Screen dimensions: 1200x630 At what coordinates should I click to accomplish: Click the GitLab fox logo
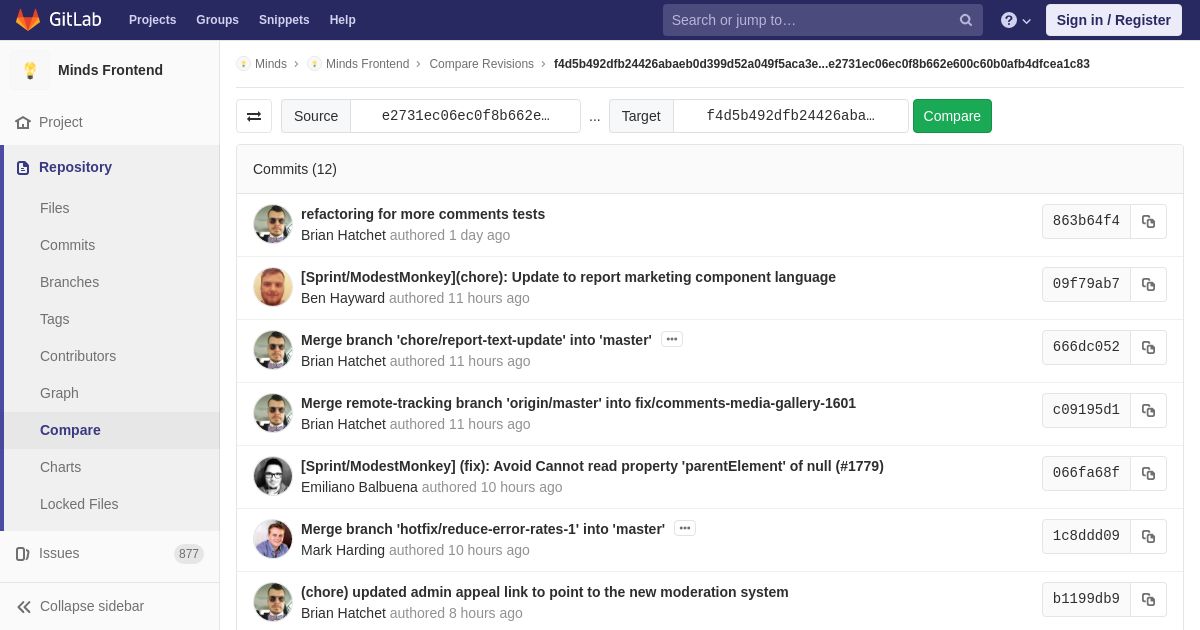(28, 20)
